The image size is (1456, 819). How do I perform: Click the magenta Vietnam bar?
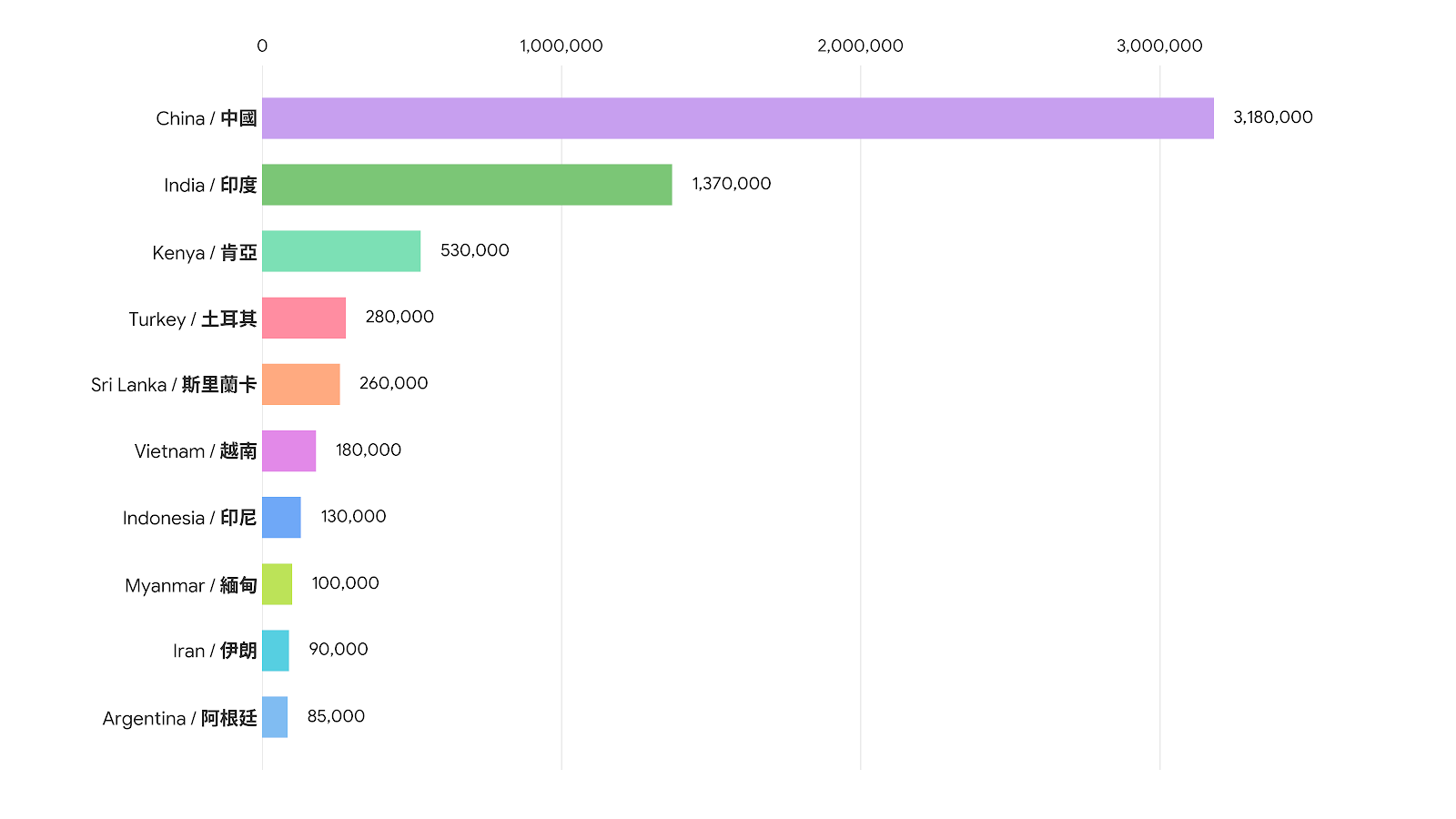289,450
